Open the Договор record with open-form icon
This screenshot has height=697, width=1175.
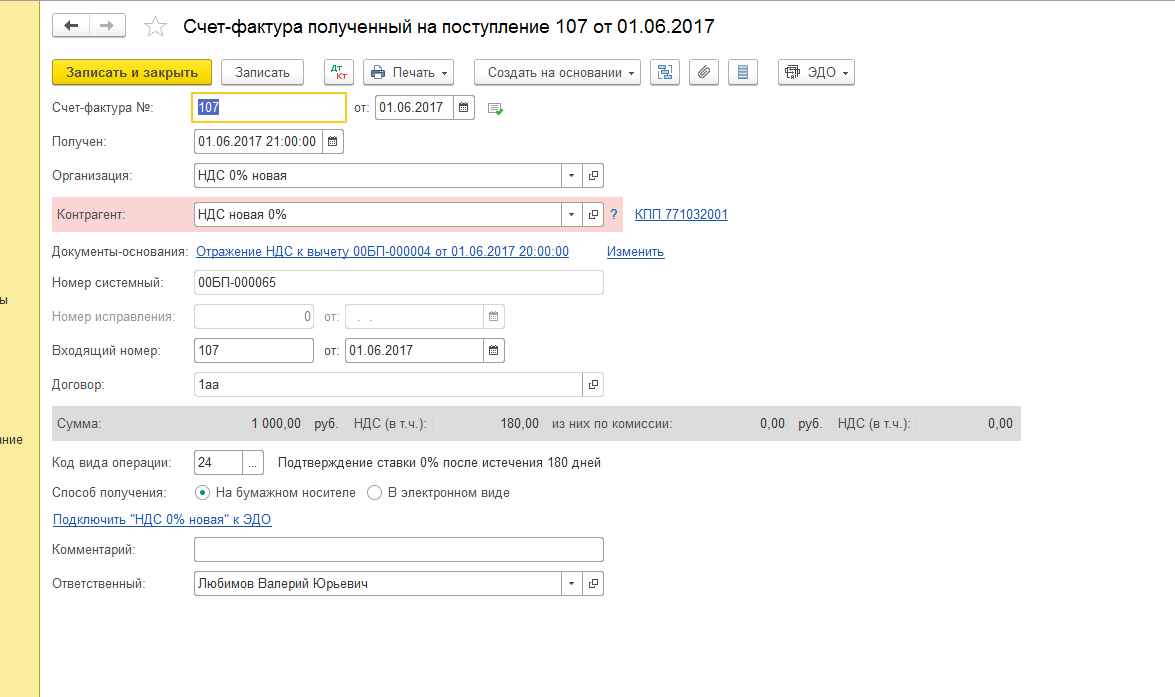pos(593,385)
